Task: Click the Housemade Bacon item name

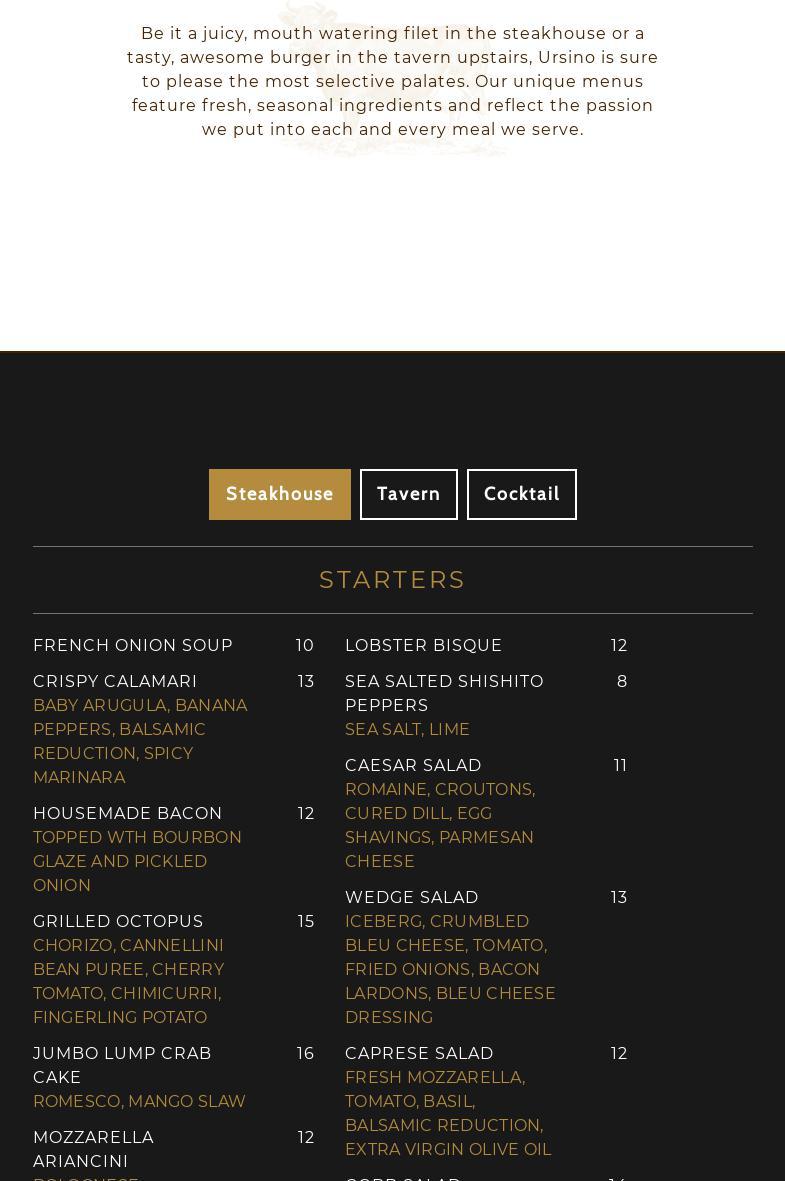Action: click(x=128, y=814)
